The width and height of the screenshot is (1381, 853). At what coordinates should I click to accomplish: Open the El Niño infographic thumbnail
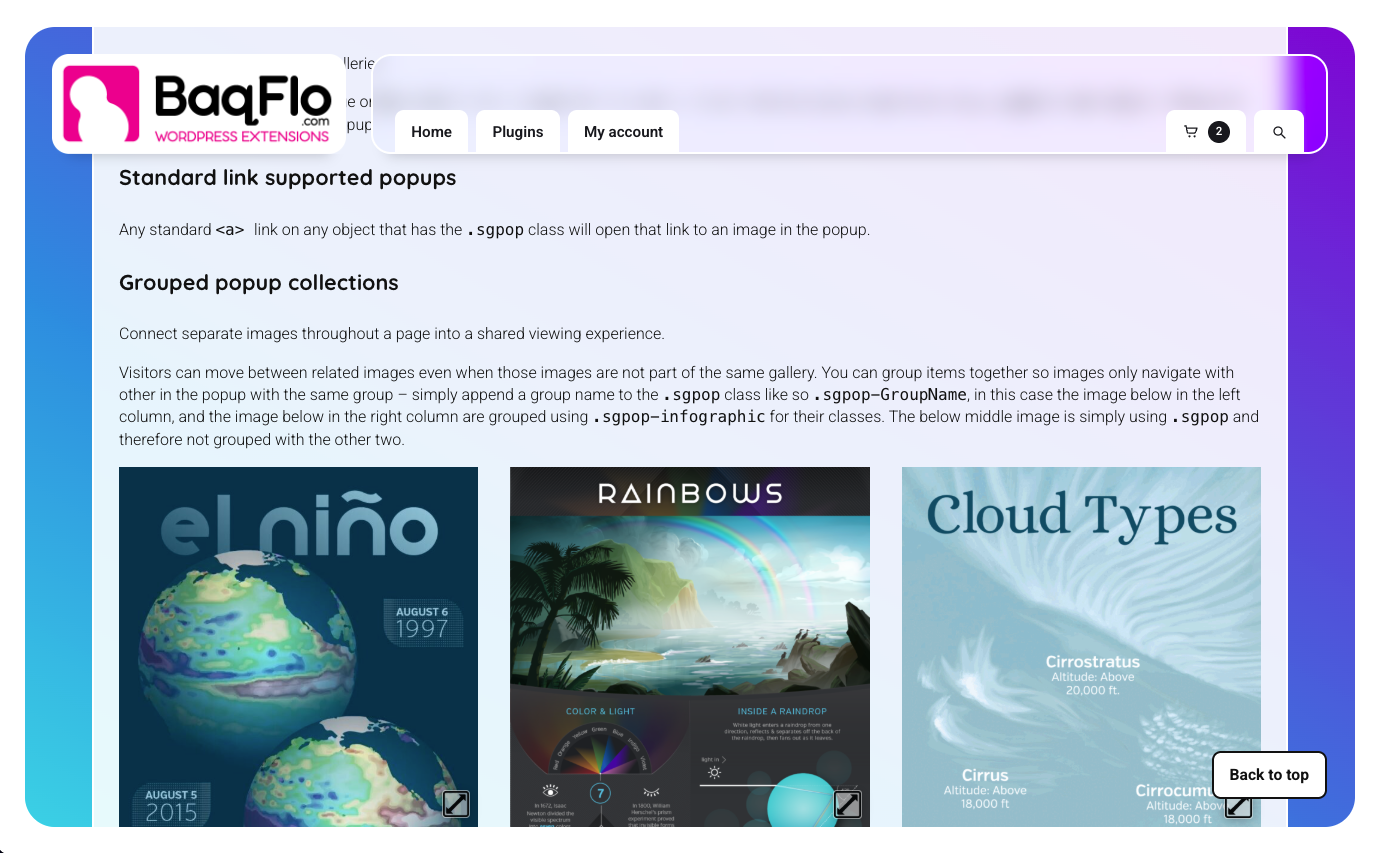coord(298,647)
